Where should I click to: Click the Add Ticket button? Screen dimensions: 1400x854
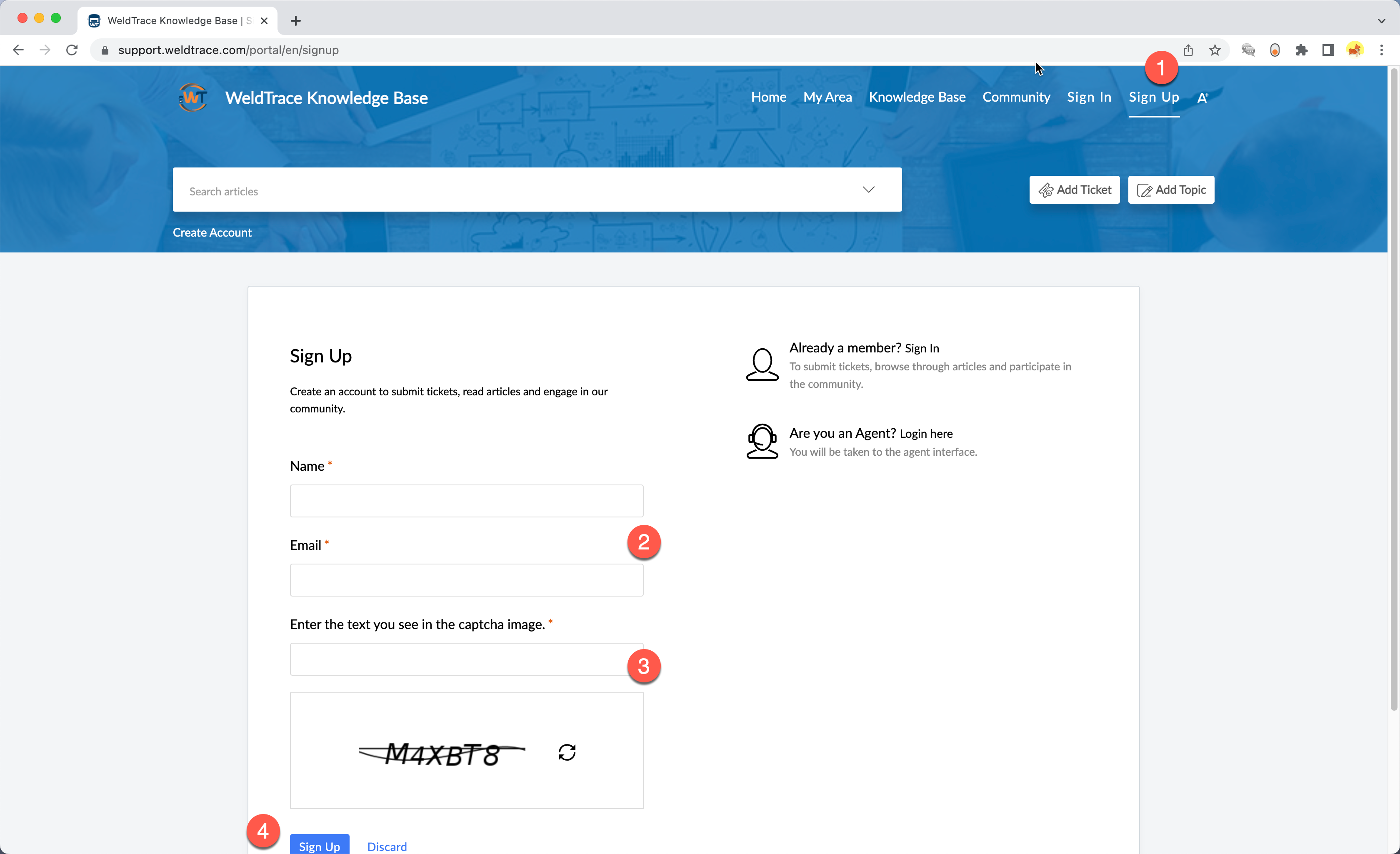tap(1074, 190)
